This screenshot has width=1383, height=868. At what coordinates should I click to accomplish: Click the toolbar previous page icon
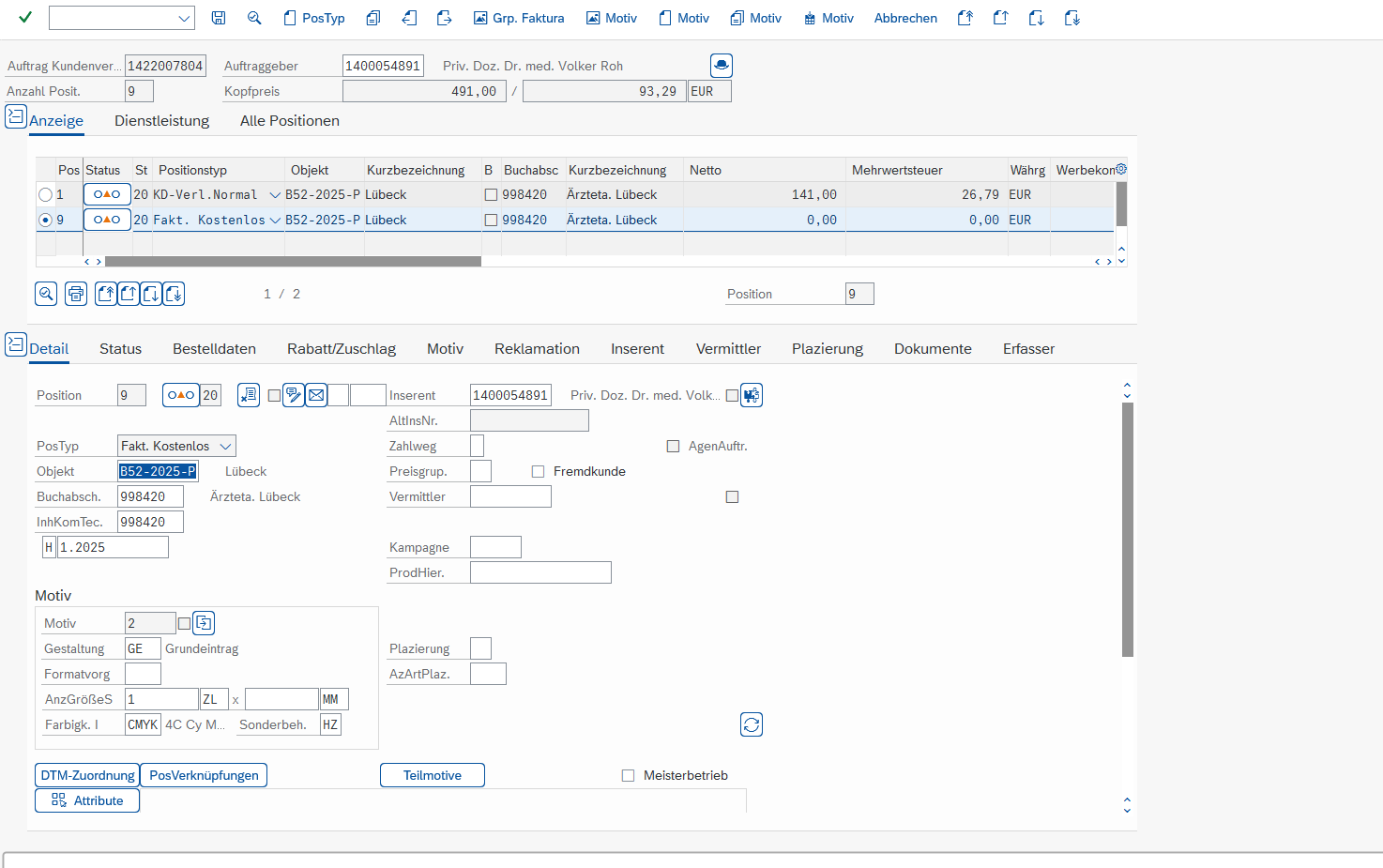(x=1001, y=18)
